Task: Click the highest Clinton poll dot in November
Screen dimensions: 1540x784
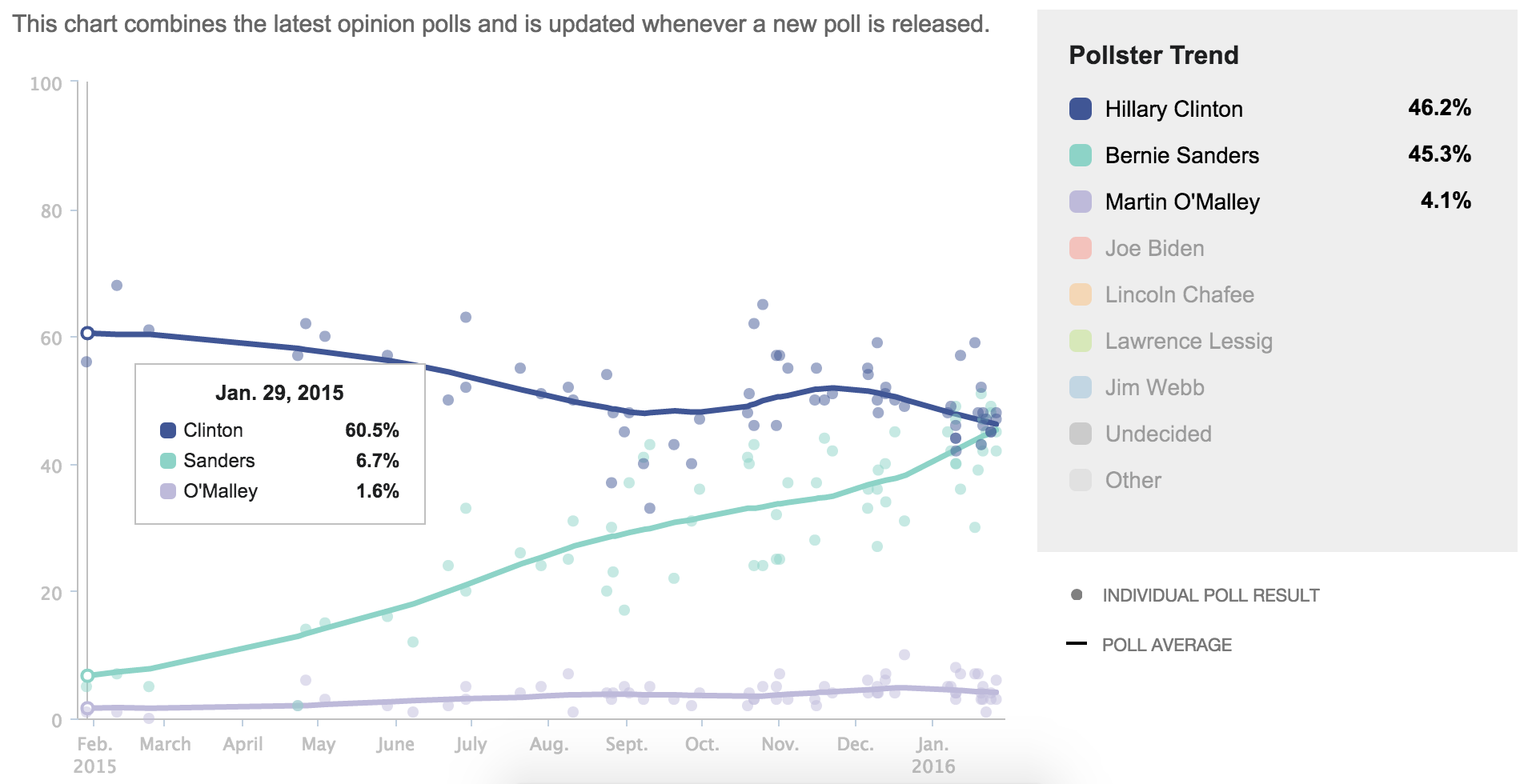Action: tap(763, 305)
